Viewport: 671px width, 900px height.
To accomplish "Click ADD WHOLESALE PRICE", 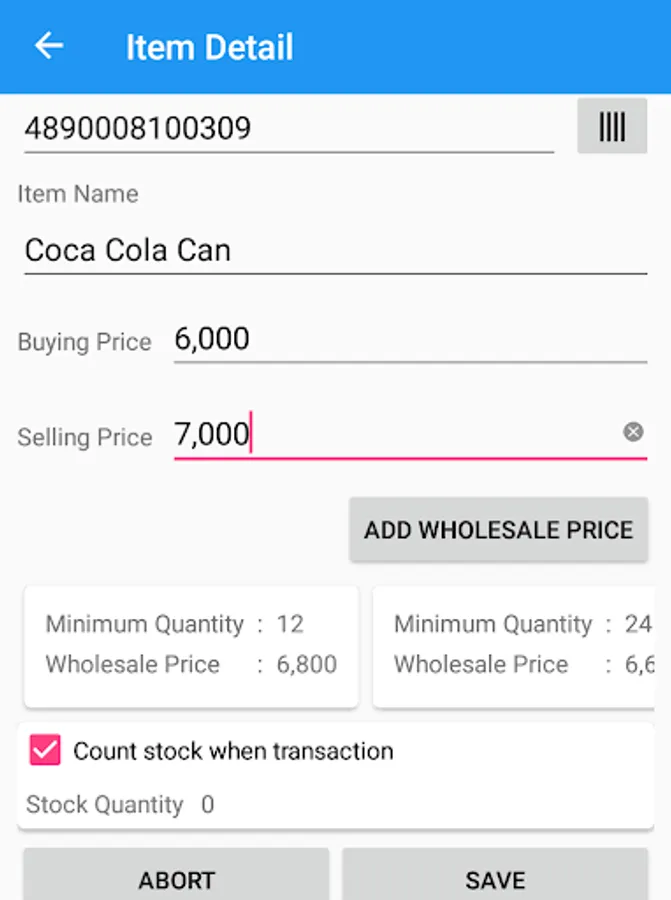I will pyautogui.click(x=498, y=530).
